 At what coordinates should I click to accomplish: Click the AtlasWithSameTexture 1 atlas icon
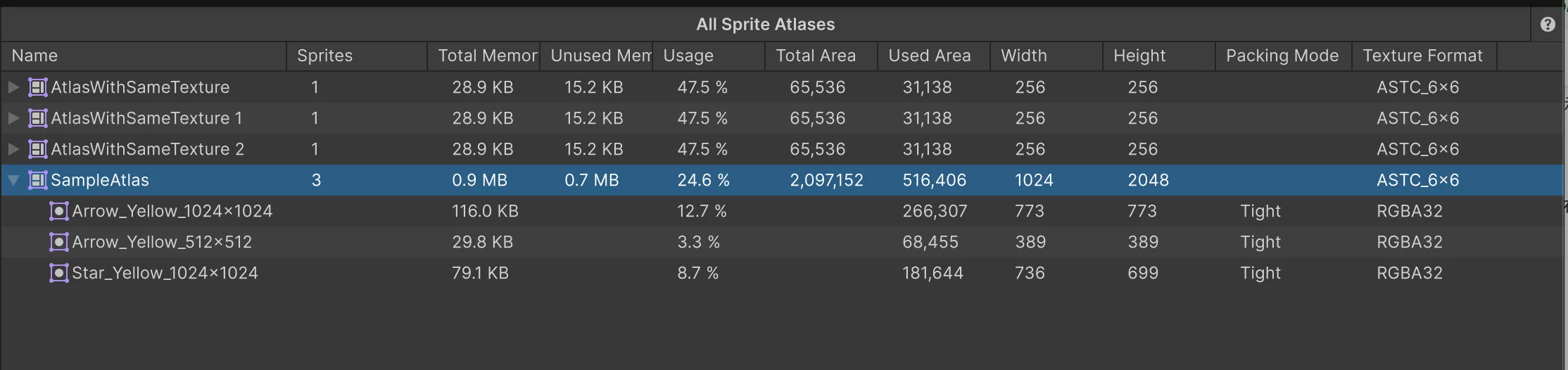[x=38, y=118]
